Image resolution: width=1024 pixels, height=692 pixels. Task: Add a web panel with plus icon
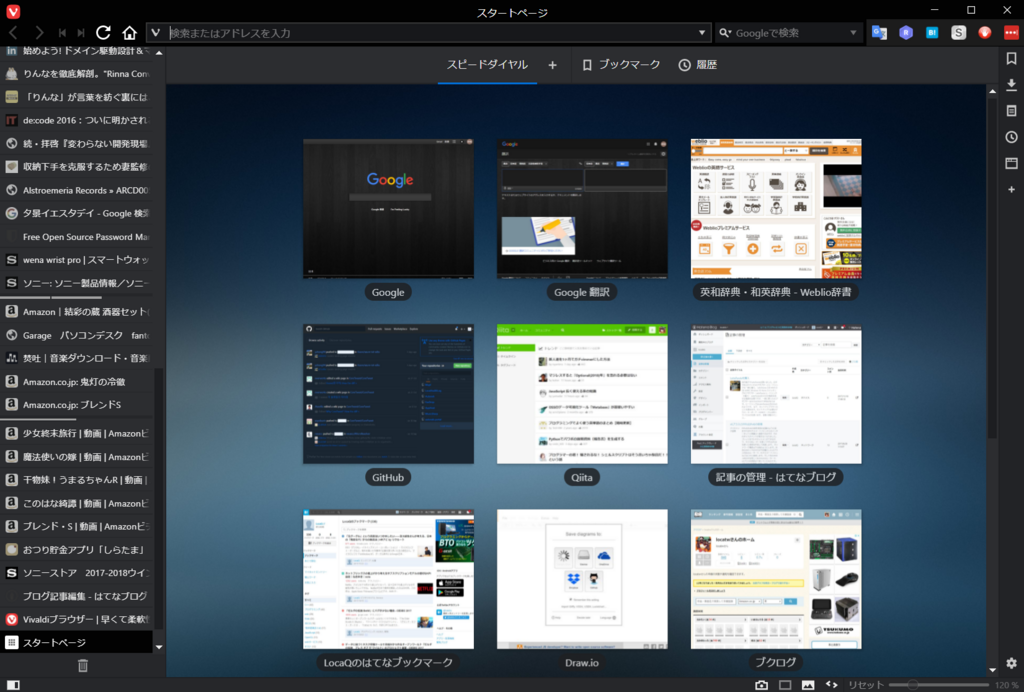tap(1011, 189)
